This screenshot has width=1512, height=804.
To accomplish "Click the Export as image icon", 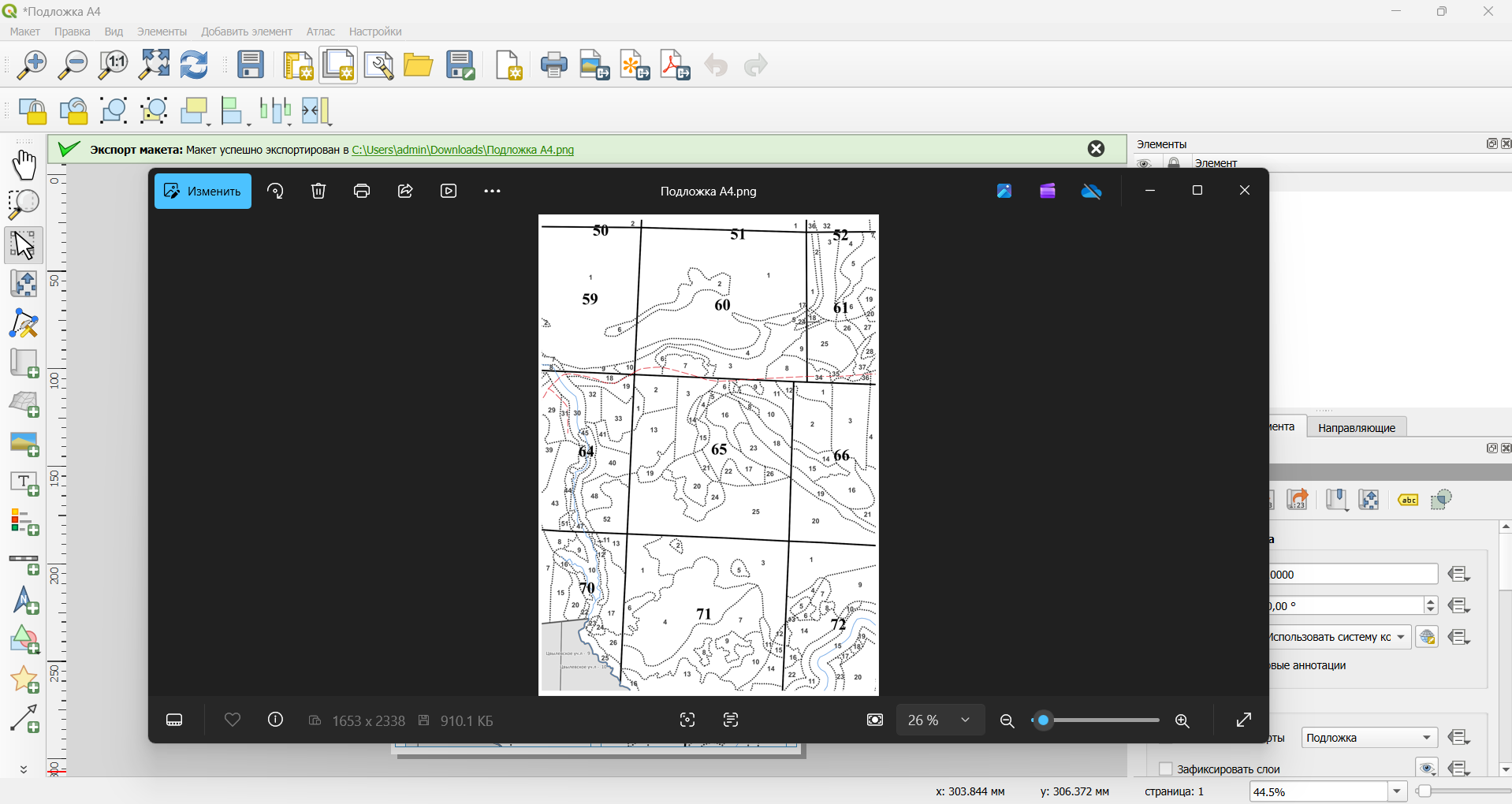I will (x=594, y=65).
